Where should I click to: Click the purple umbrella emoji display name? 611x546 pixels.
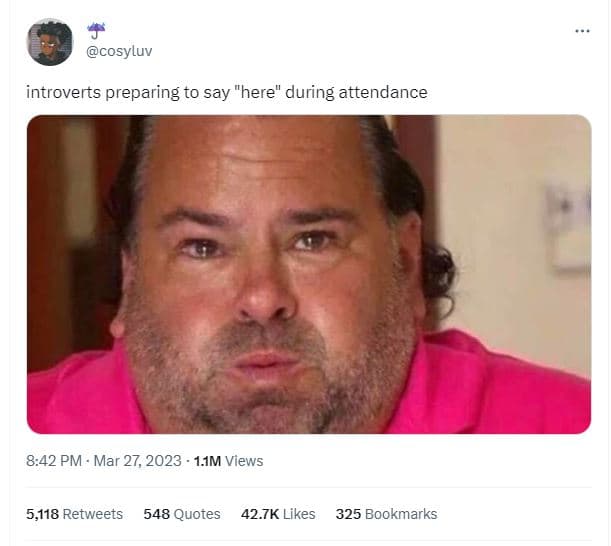(96, 30)
